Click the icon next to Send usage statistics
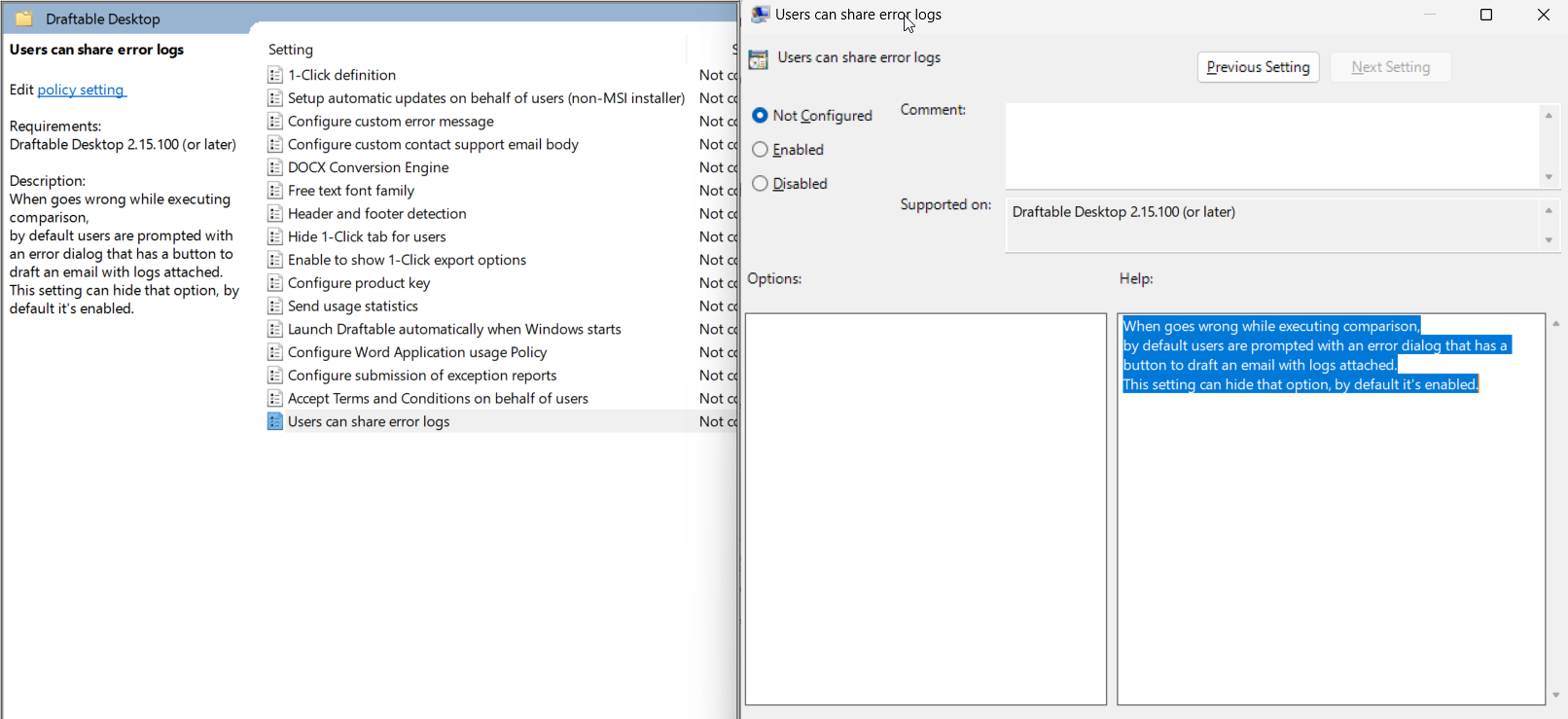The width and height of the screenshot is (1568, 719). pos(275,306)
